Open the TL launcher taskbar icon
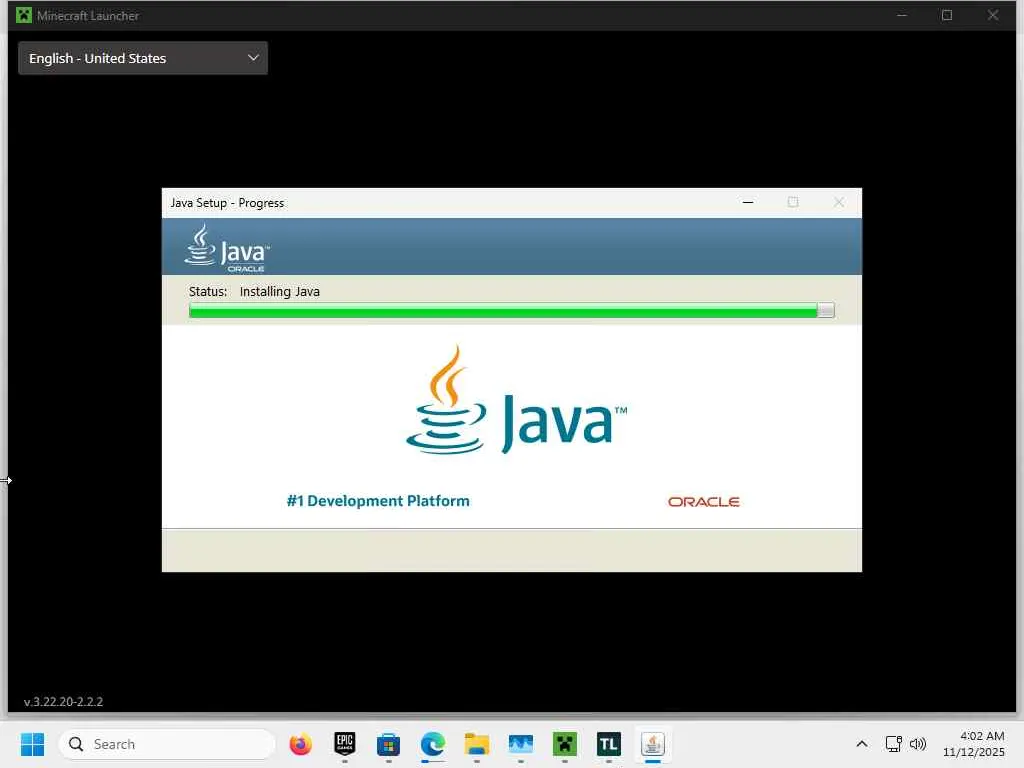 coord(609,744)
